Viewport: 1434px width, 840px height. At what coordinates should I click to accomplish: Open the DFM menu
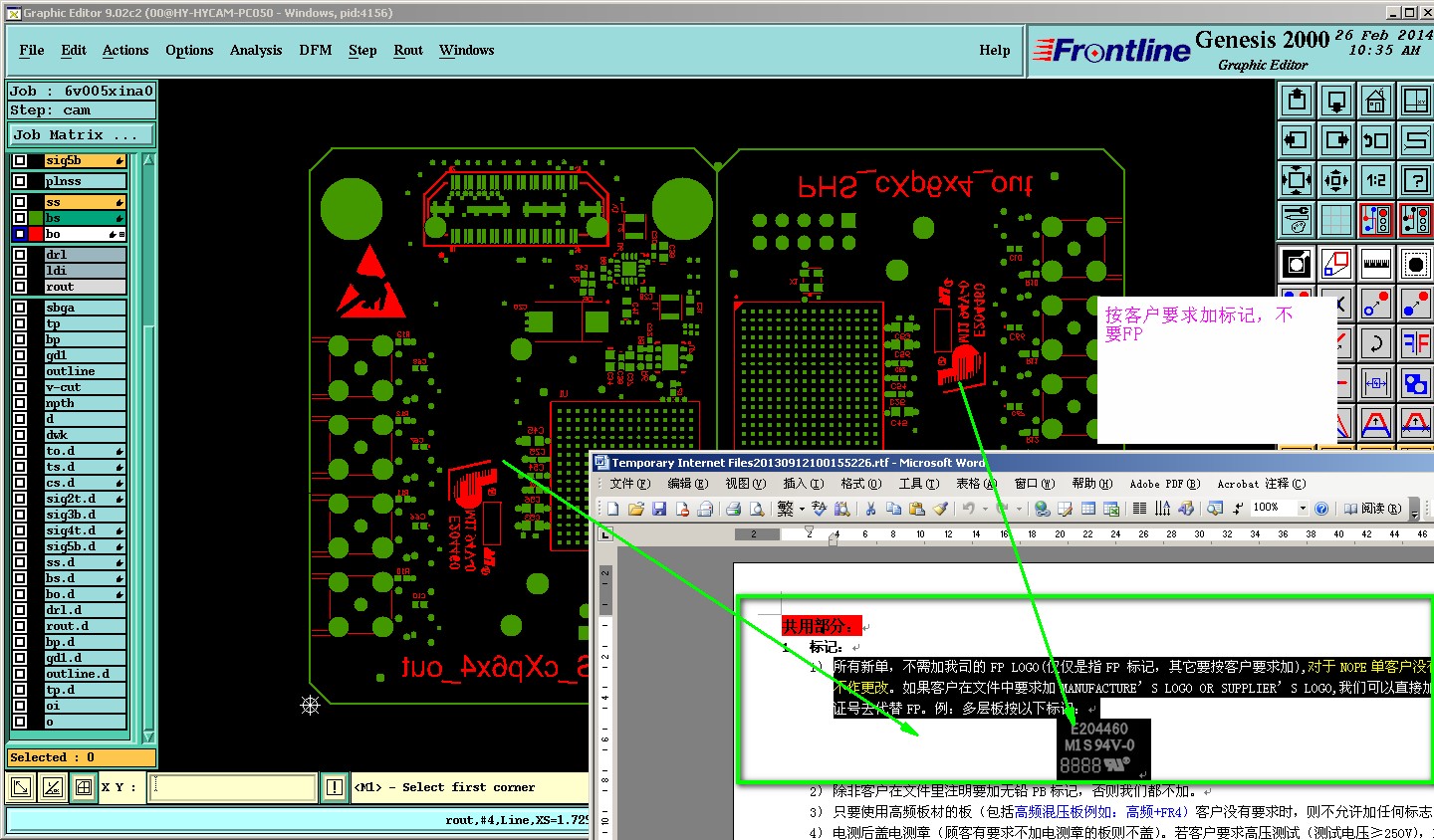[x=316, y=50]
